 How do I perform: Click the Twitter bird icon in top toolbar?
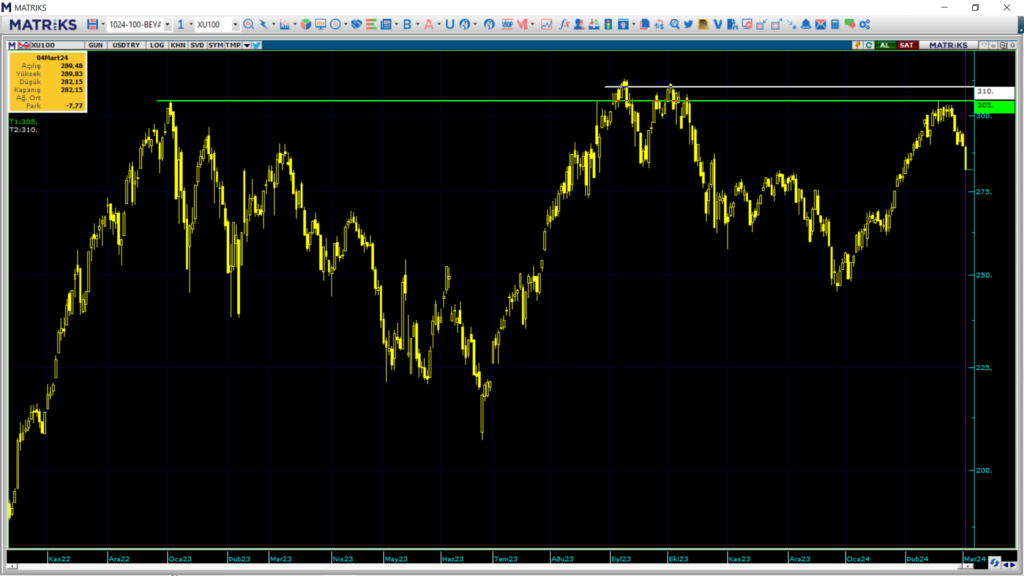click(x=689, y=24)
